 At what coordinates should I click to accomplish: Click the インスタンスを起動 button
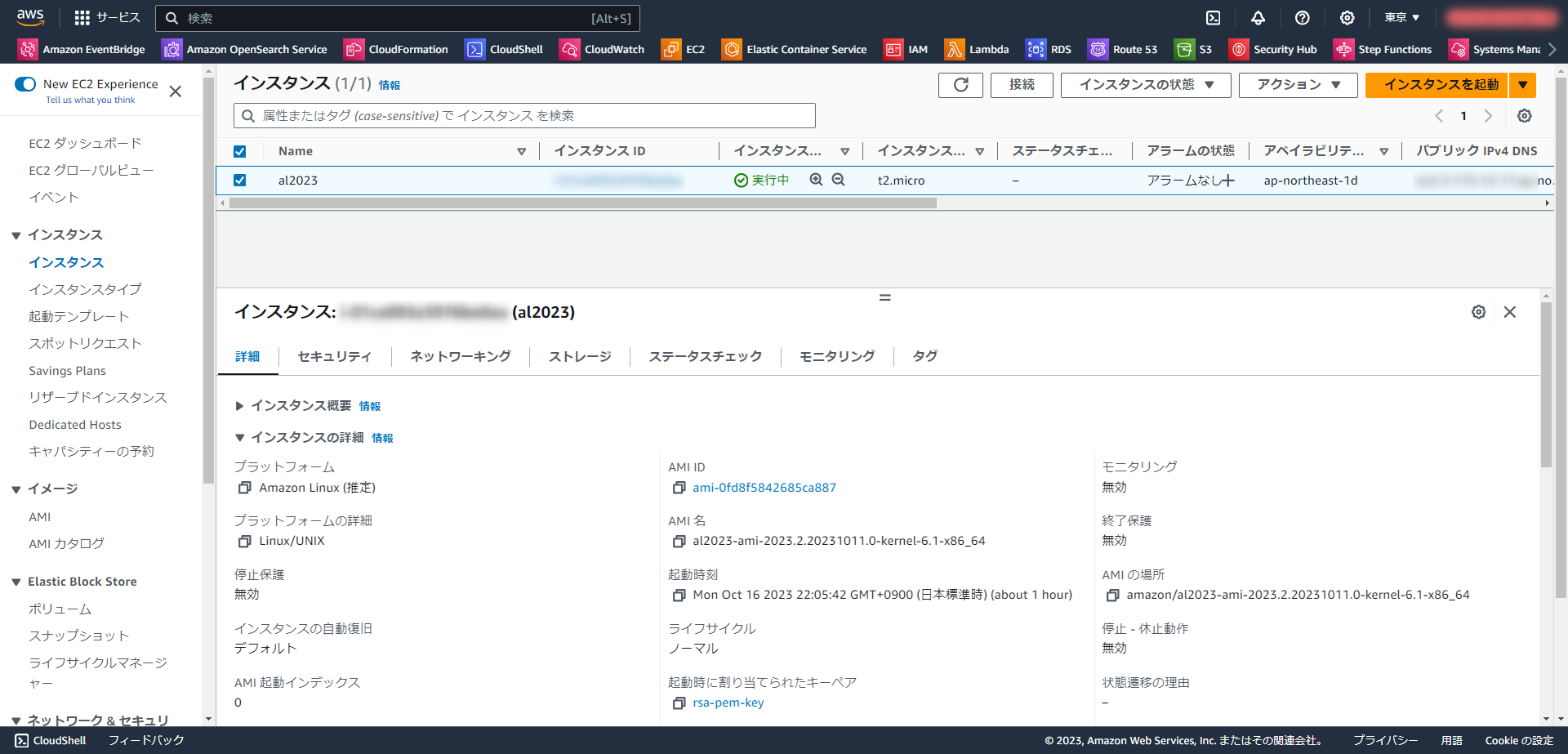[1437, 85]
